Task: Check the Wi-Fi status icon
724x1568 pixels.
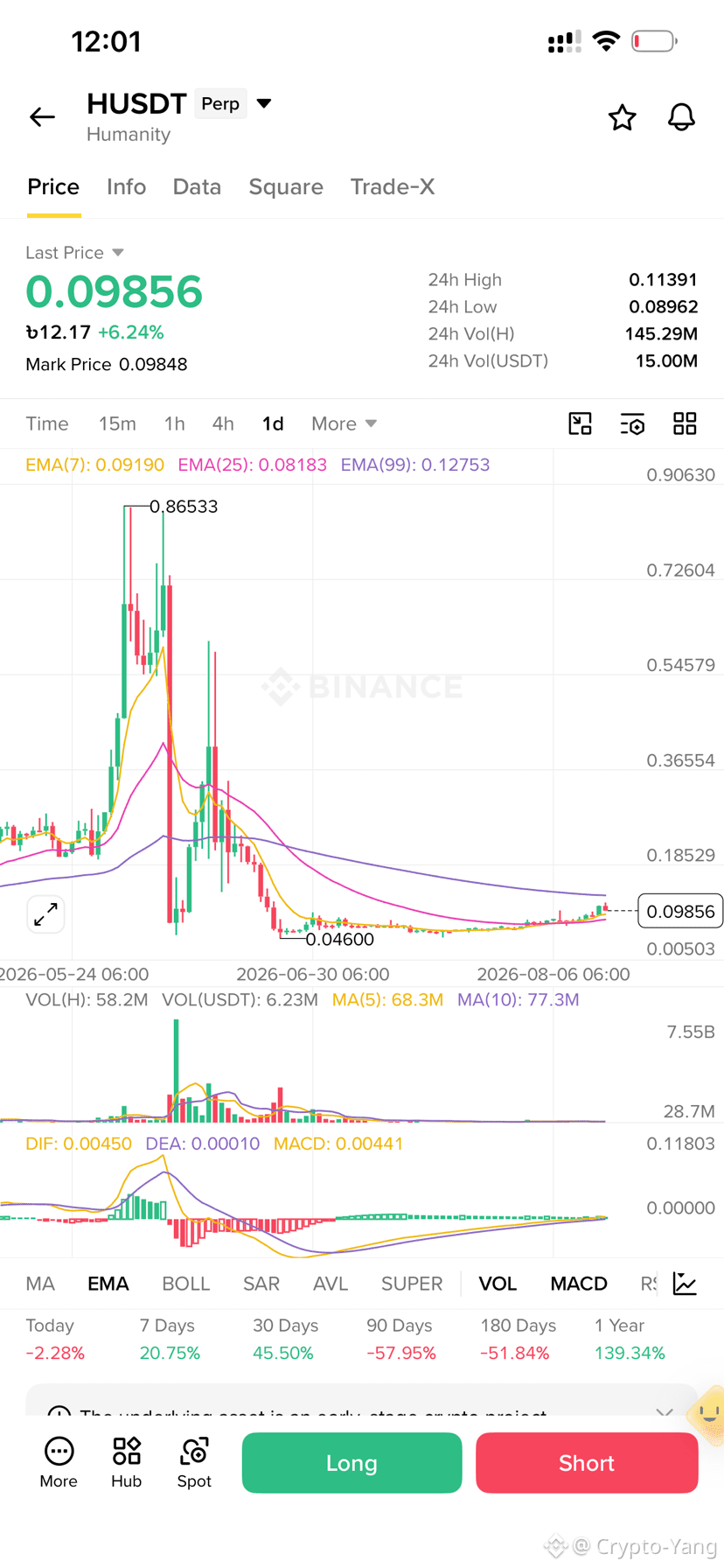Action: (x=606, y=41)
